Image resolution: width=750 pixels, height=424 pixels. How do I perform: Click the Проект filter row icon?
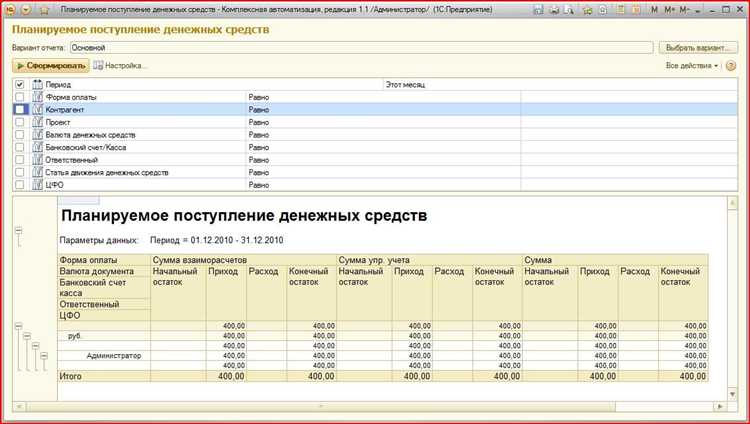[37, 122]
